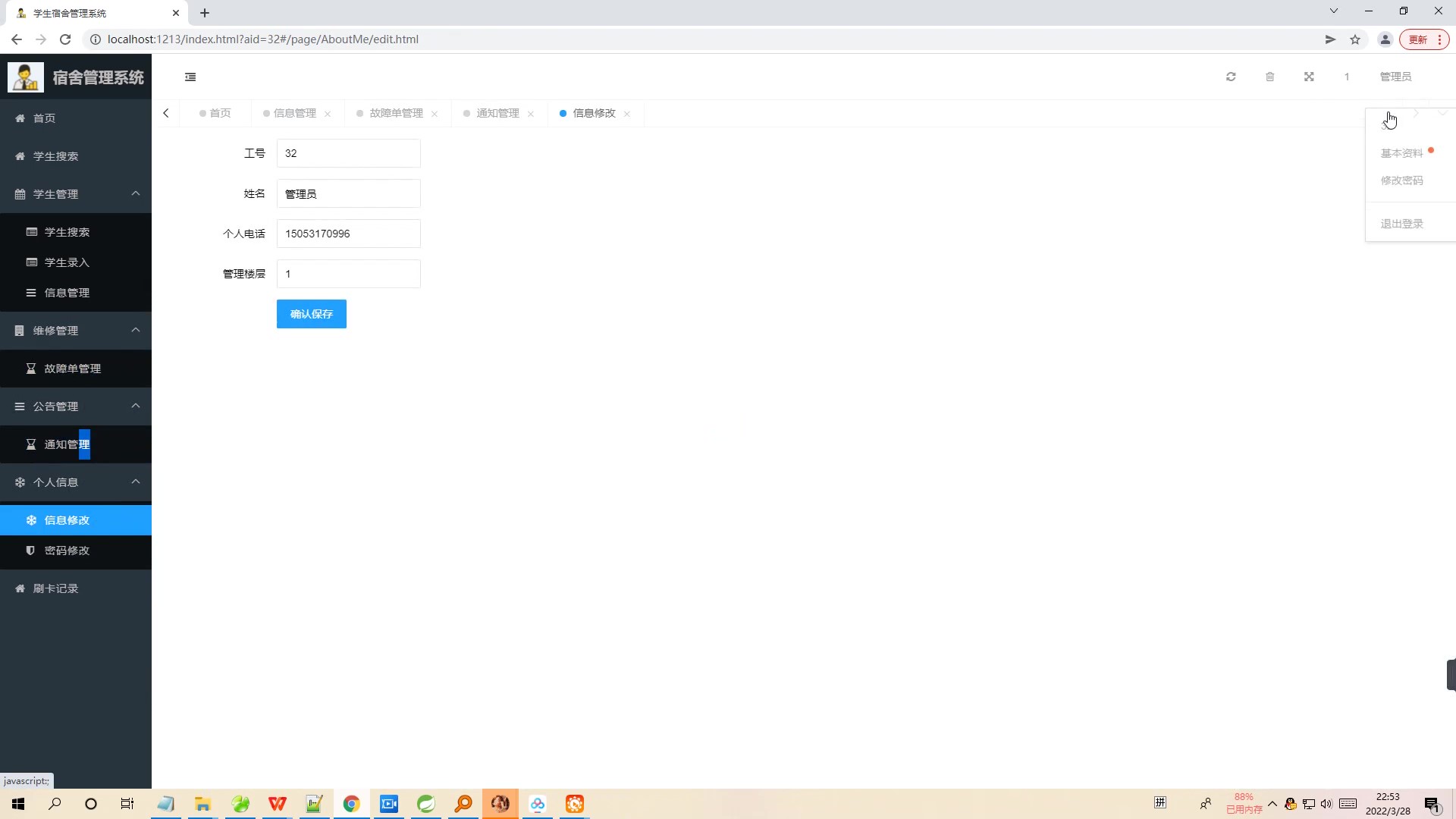Click the trash icon to clear cache
1456x819 pixels.
1270,77
